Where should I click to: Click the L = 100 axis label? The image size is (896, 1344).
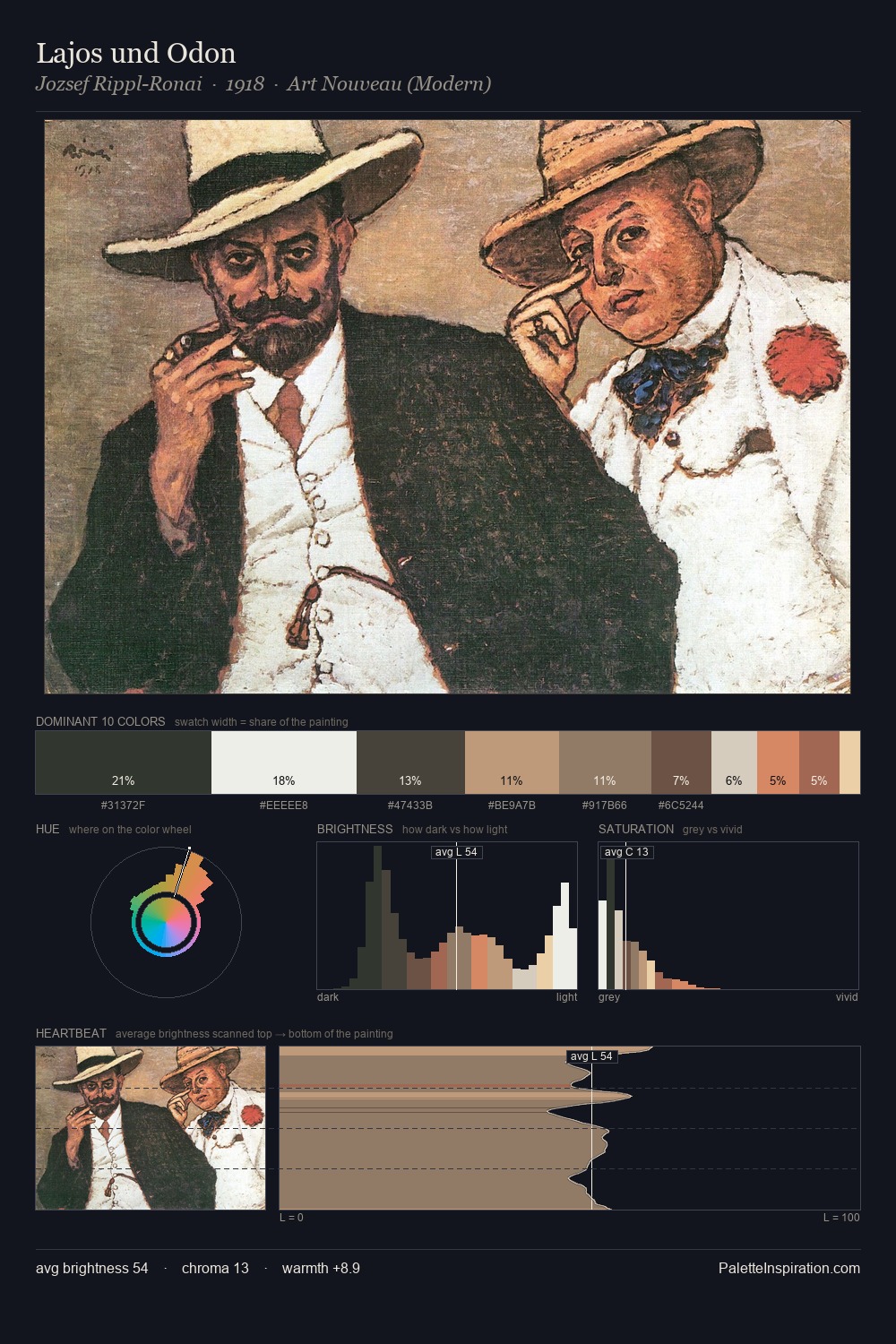point(841,1218)
